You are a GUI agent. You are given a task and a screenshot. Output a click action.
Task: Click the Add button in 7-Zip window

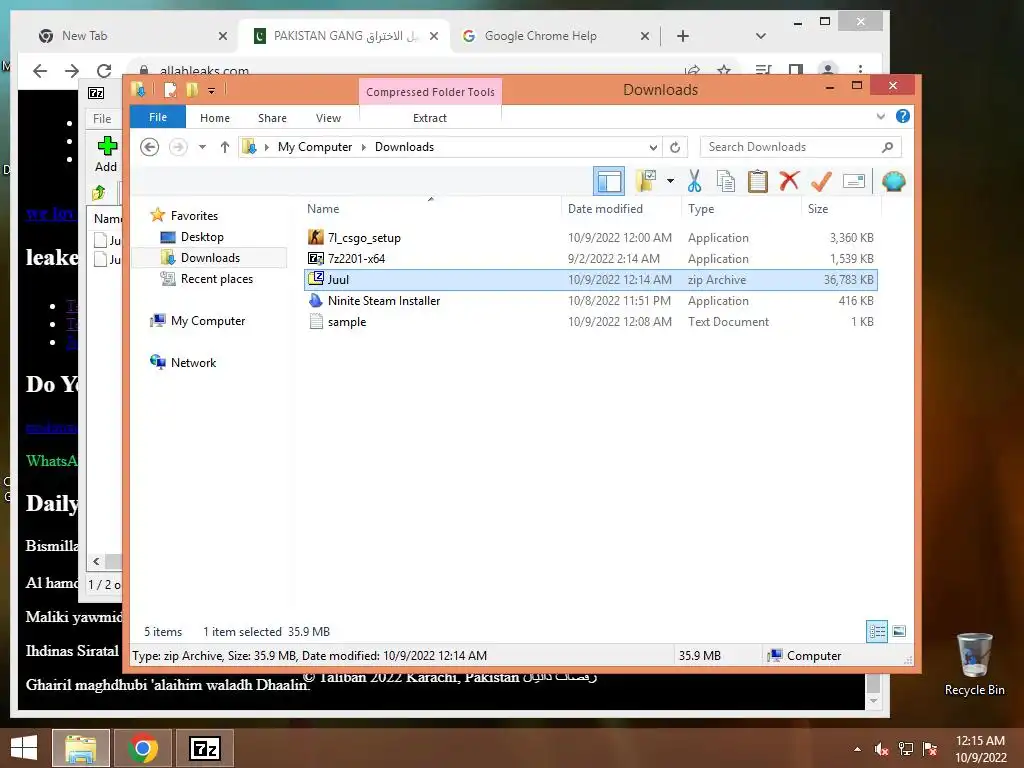pos(106,154)
